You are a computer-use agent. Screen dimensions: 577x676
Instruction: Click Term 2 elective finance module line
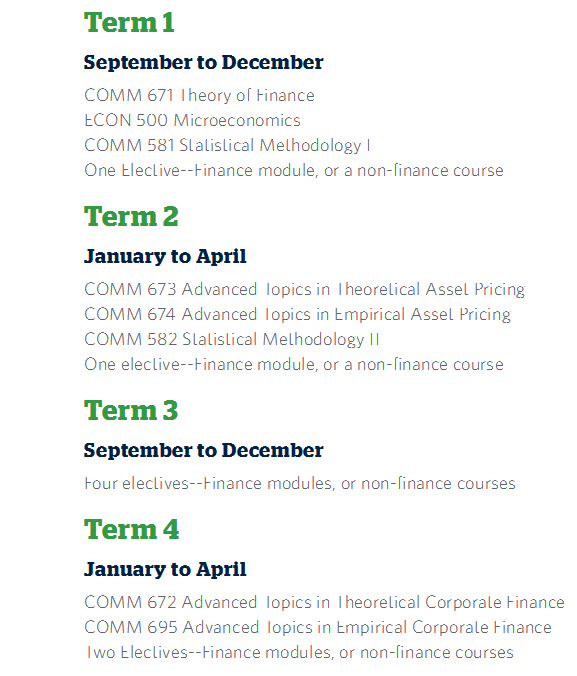pyautogui.click(x=294, y=365)
